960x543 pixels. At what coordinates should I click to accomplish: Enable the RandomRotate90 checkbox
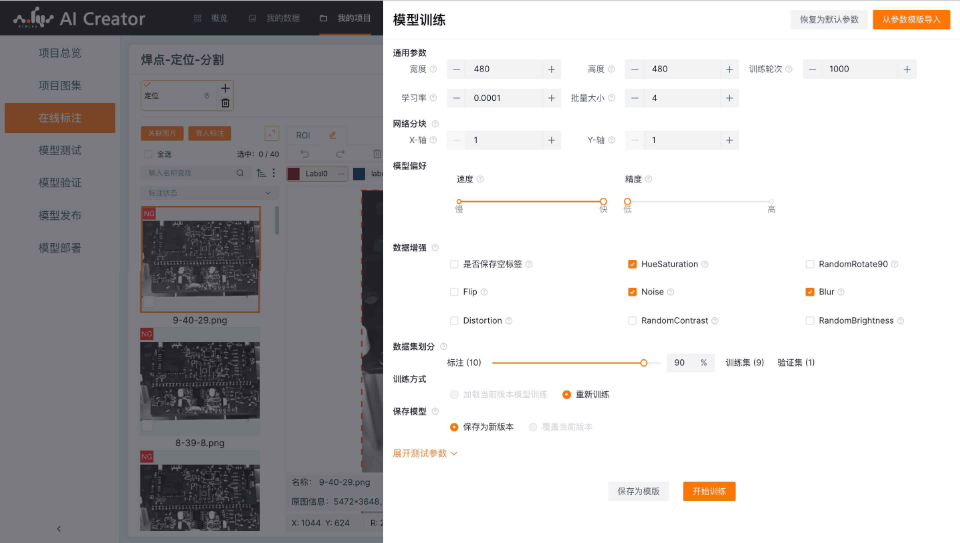click(810, 265)
